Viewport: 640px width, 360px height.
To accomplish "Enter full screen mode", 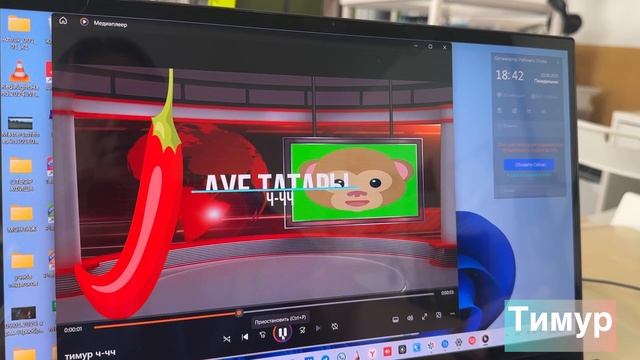I will coord(424,316).
